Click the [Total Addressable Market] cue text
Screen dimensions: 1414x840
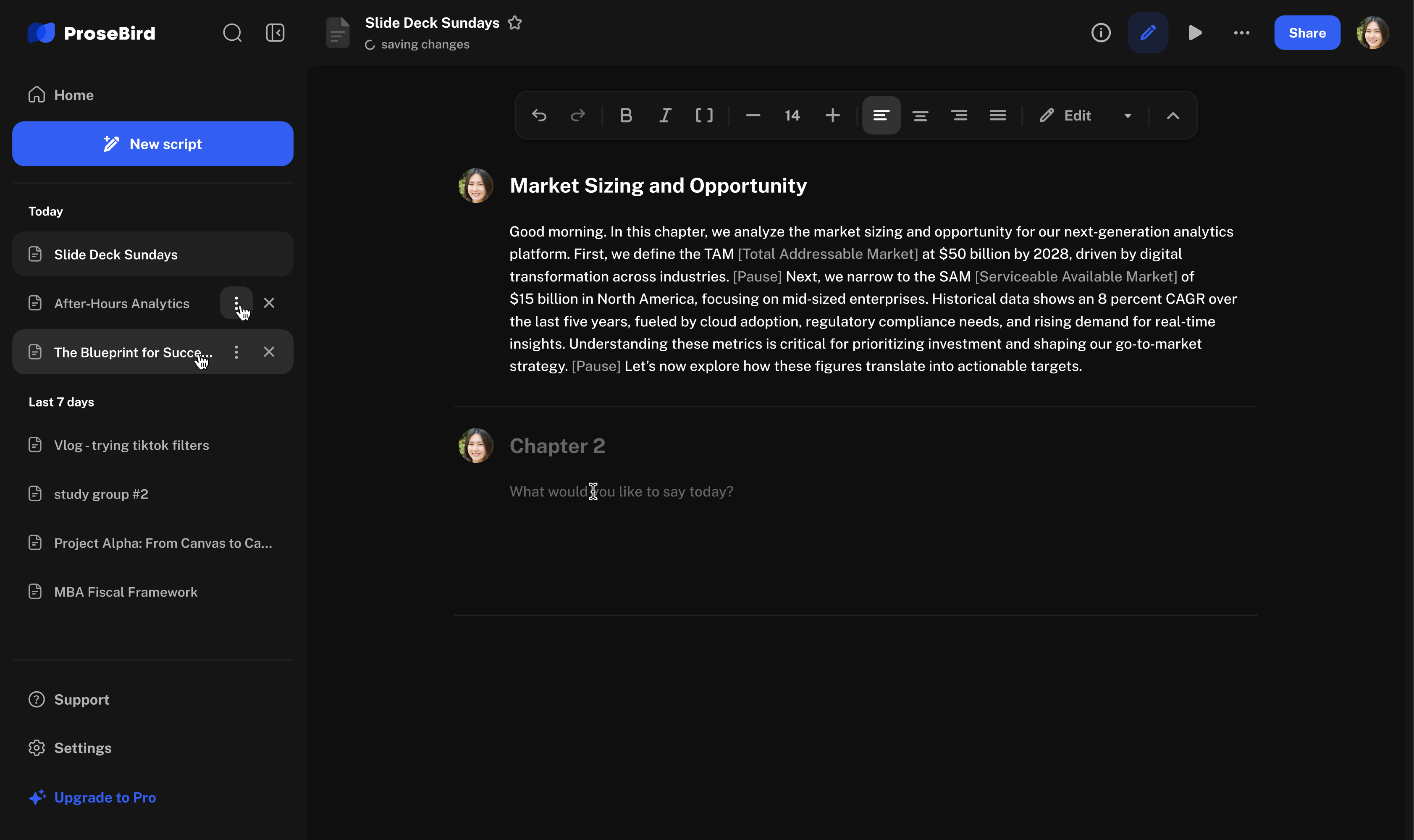828,254
